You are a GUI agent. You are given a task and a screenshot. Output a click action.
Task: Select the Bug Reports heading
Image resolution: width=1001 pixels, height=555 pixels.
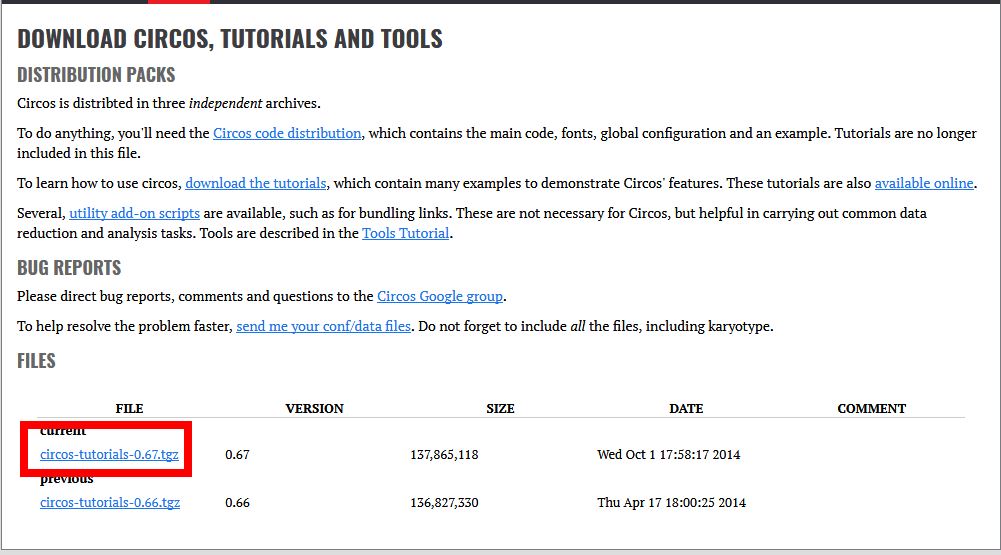(69, 268)
